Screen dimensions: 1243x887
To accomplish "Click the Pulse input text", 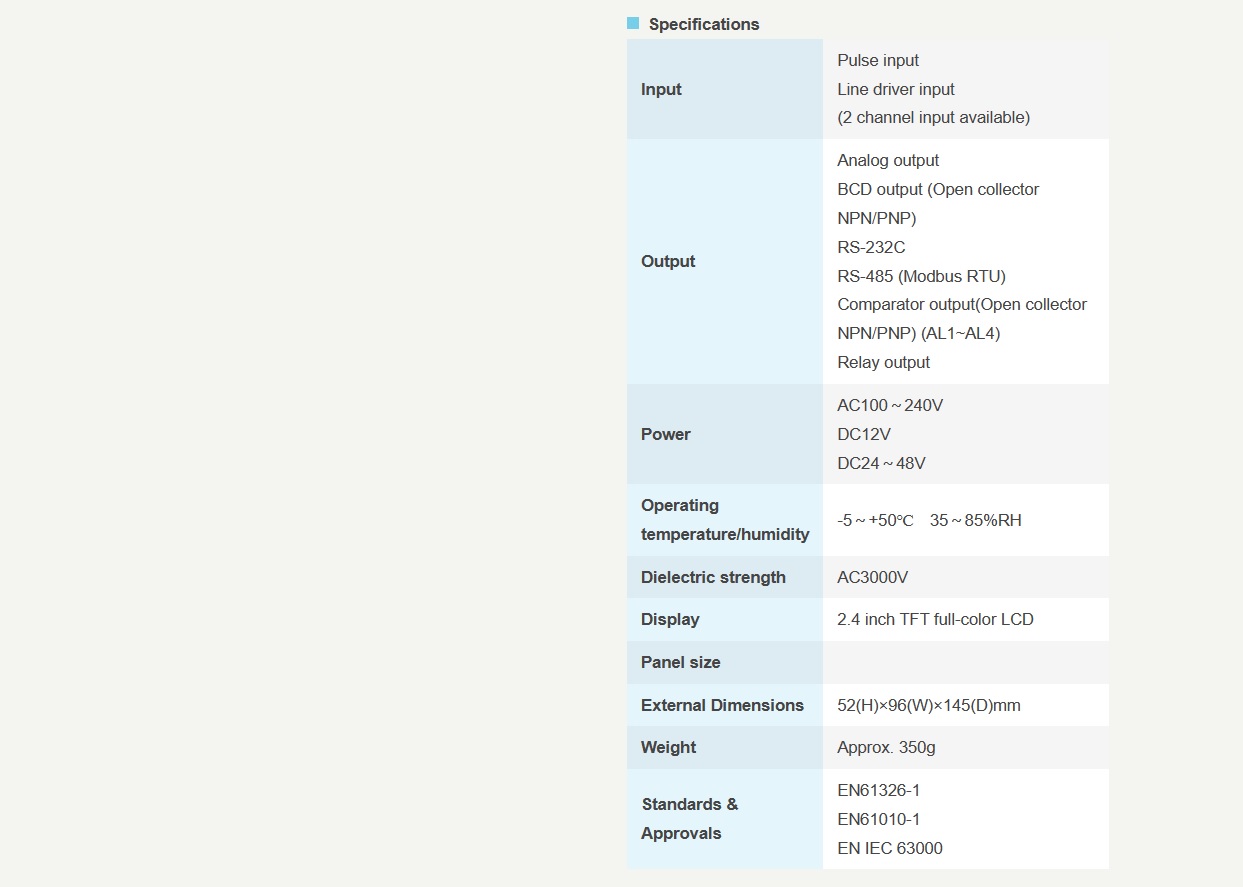I will pyautogui.click(x=878, y=60).
